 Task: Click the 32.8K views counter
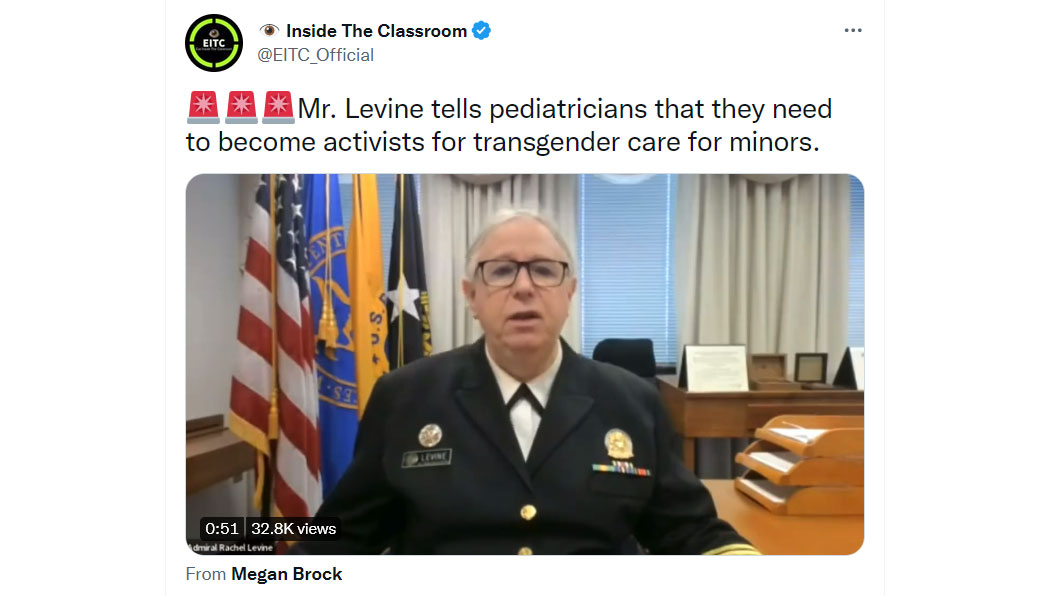click(293, 528)
